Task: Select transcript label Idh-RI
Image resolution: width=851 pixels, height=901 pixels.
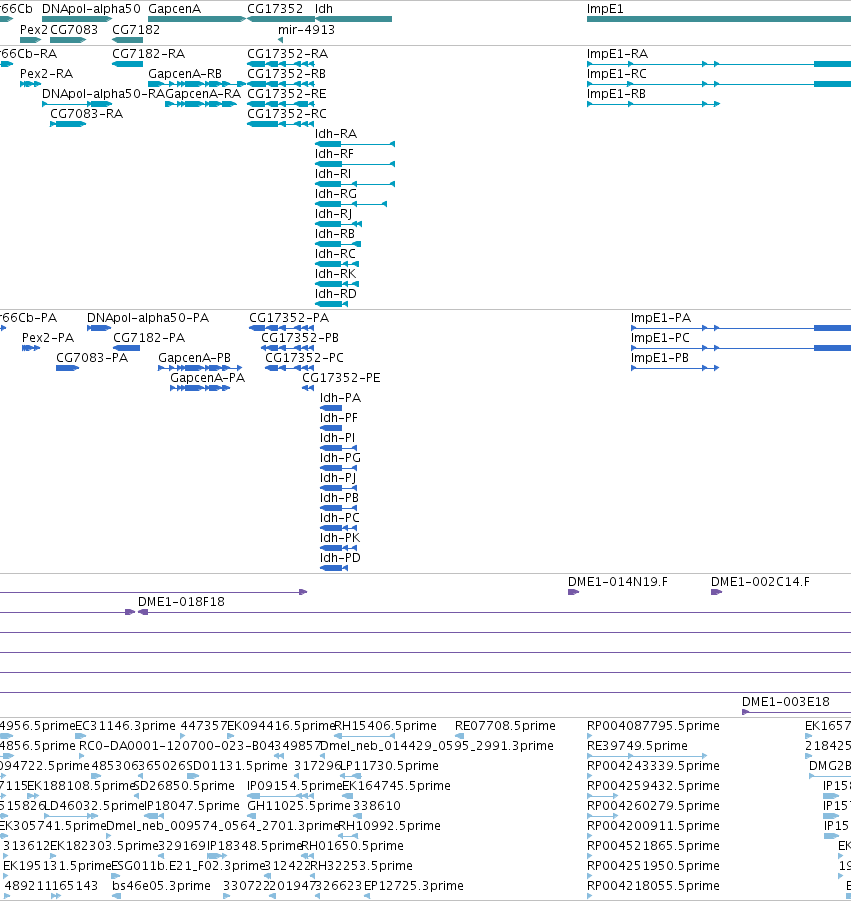Action: 333,174
